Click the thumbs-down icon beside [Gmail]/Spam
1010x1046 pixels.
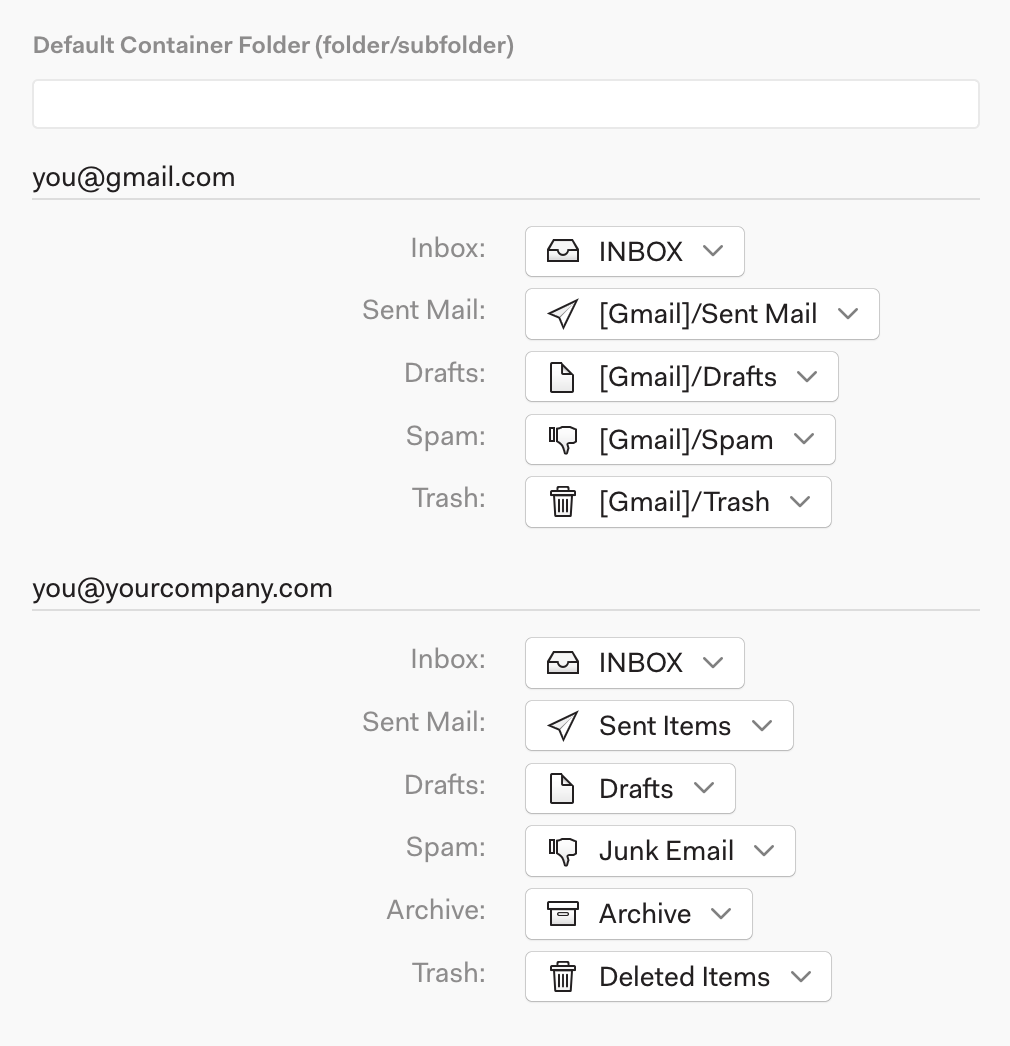(x=562, y=440)
